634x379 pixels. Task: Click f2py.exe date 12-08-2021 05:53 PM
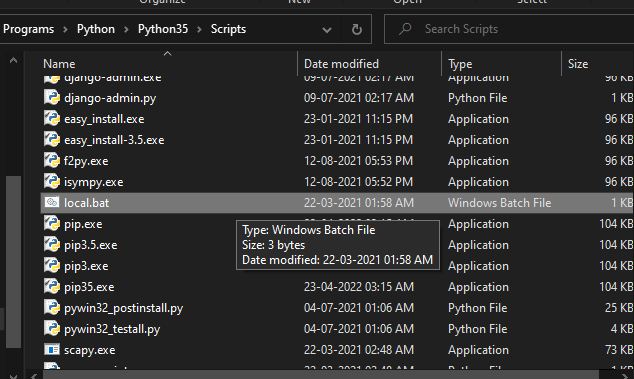pos(359,161)
